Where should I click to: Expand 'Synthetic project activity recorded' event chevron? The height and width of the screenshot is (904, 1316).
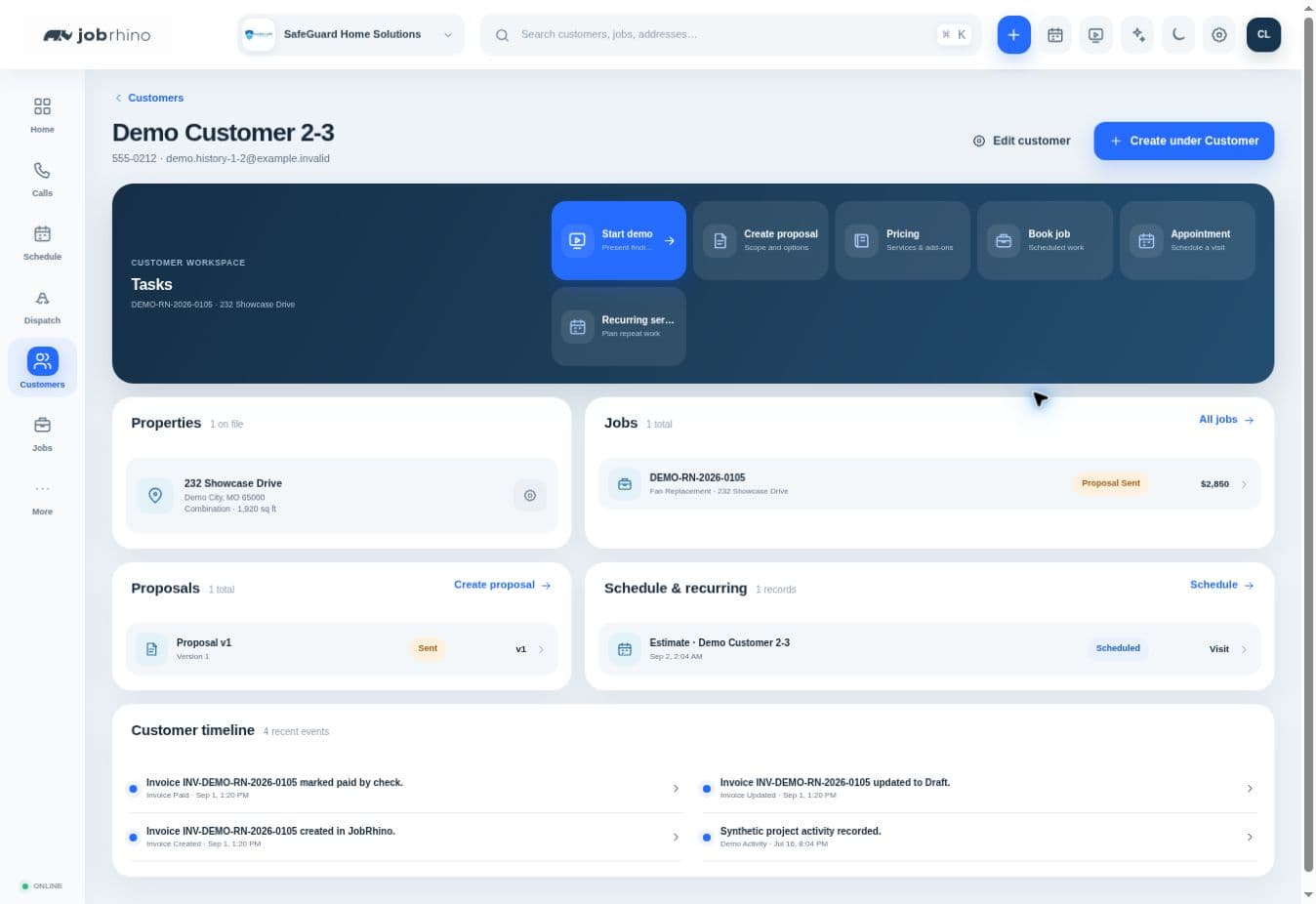coord(1250,838)
